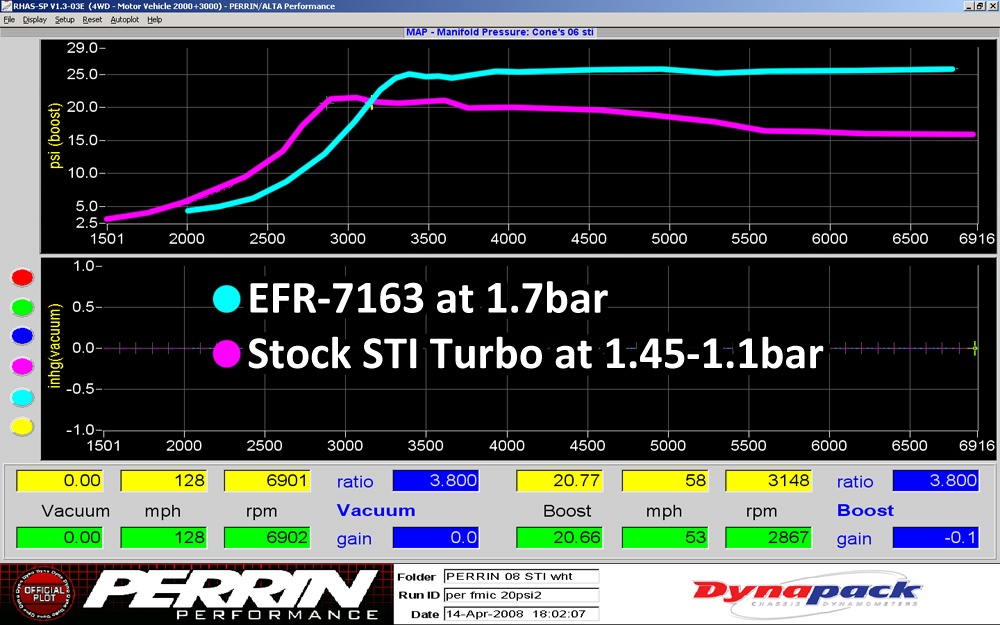Open the Display menu
1000x625 pixels.
[34, 20]
